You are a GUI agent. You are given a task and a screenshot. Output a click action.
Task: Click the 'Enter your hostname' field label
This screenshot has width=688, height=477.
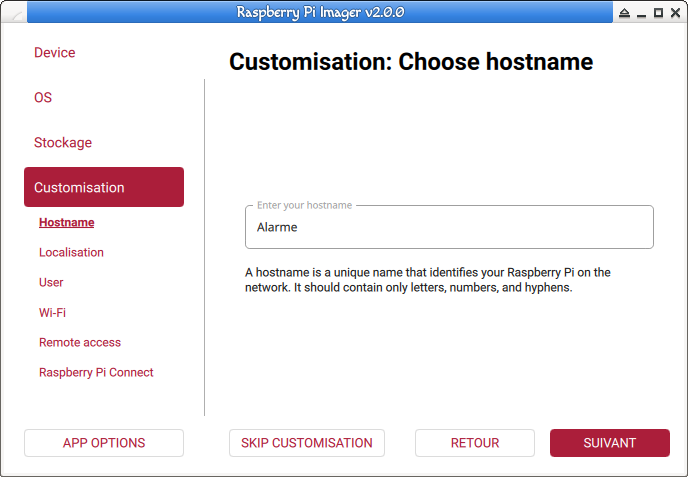coord(305,205)
